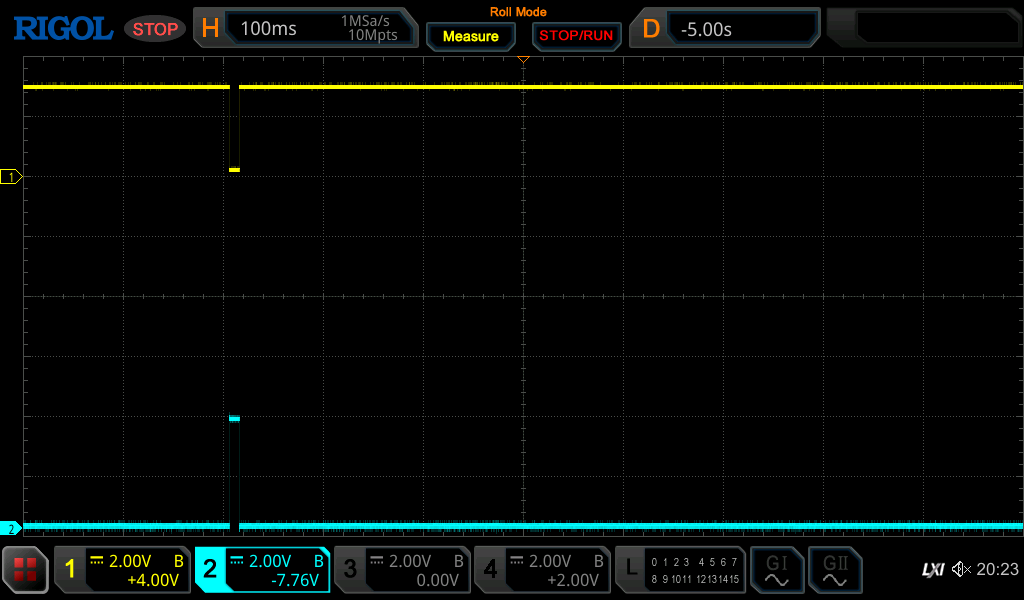Open the GI signal generator icon
1024x600 pixels.
point(776,570)
